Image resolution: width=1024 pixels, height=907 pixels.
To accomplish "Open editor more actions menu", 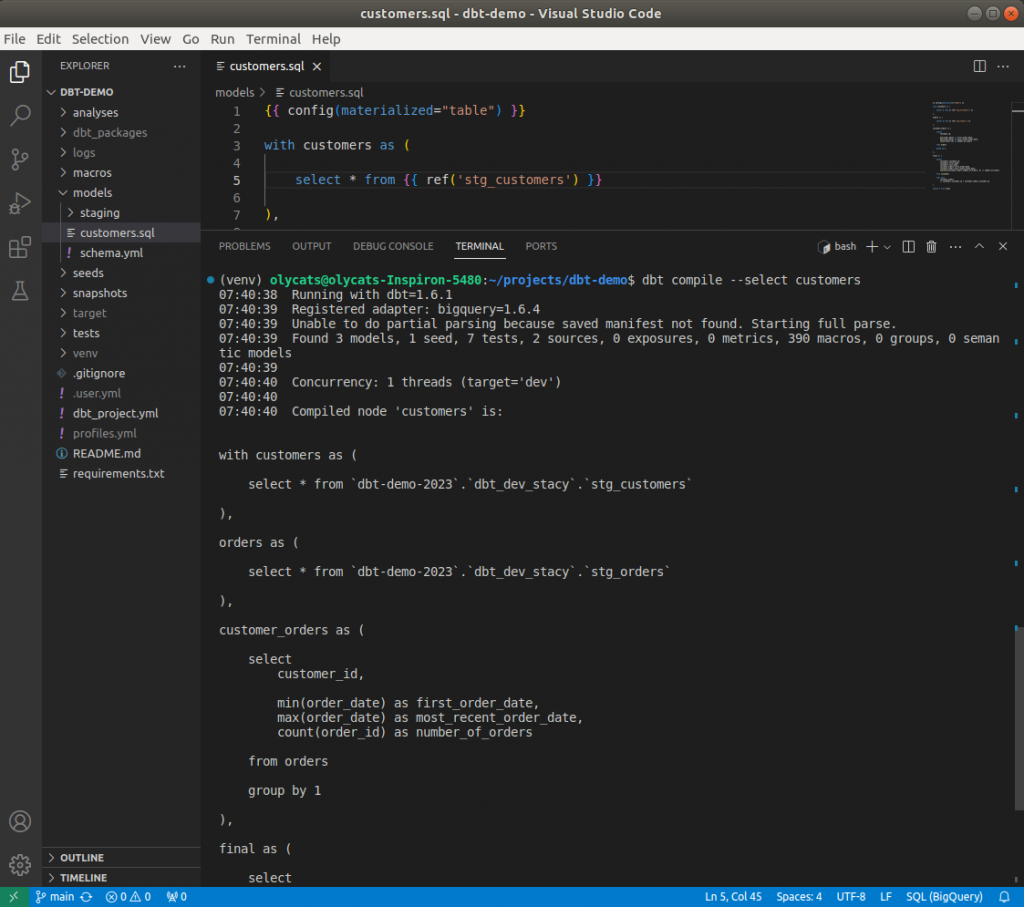I will click(x=1003, y=66).
